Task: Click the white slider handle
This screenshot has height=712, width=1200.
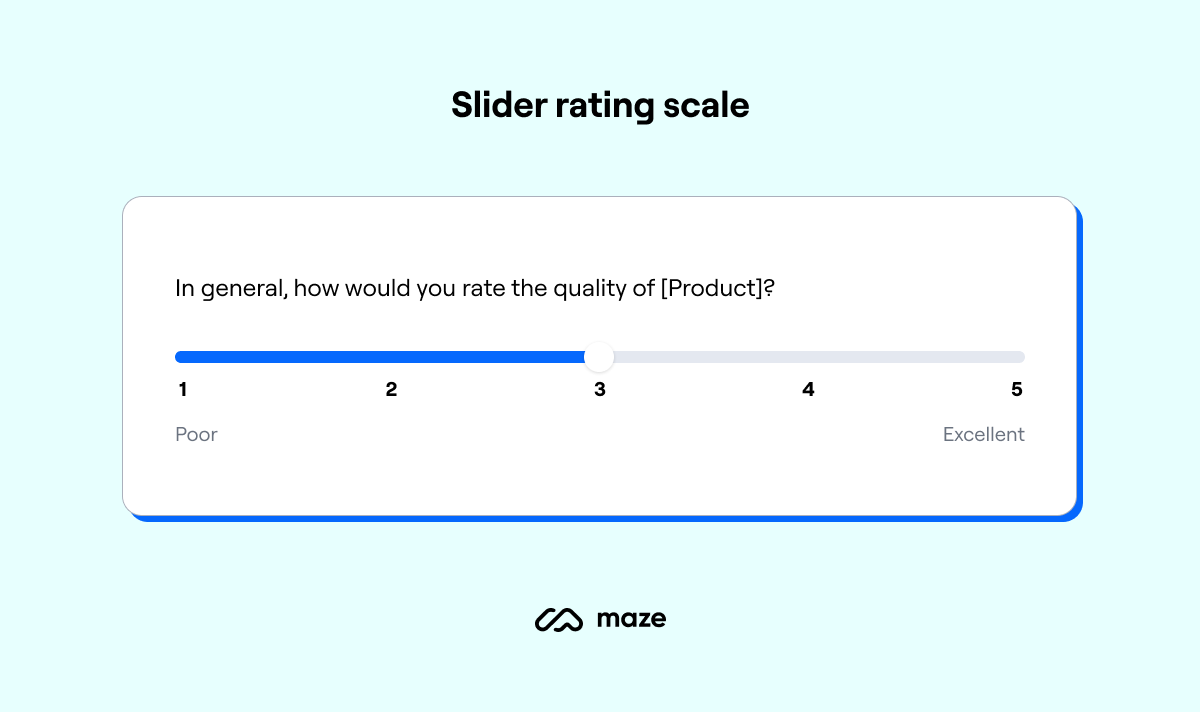Action: point(598,357)
